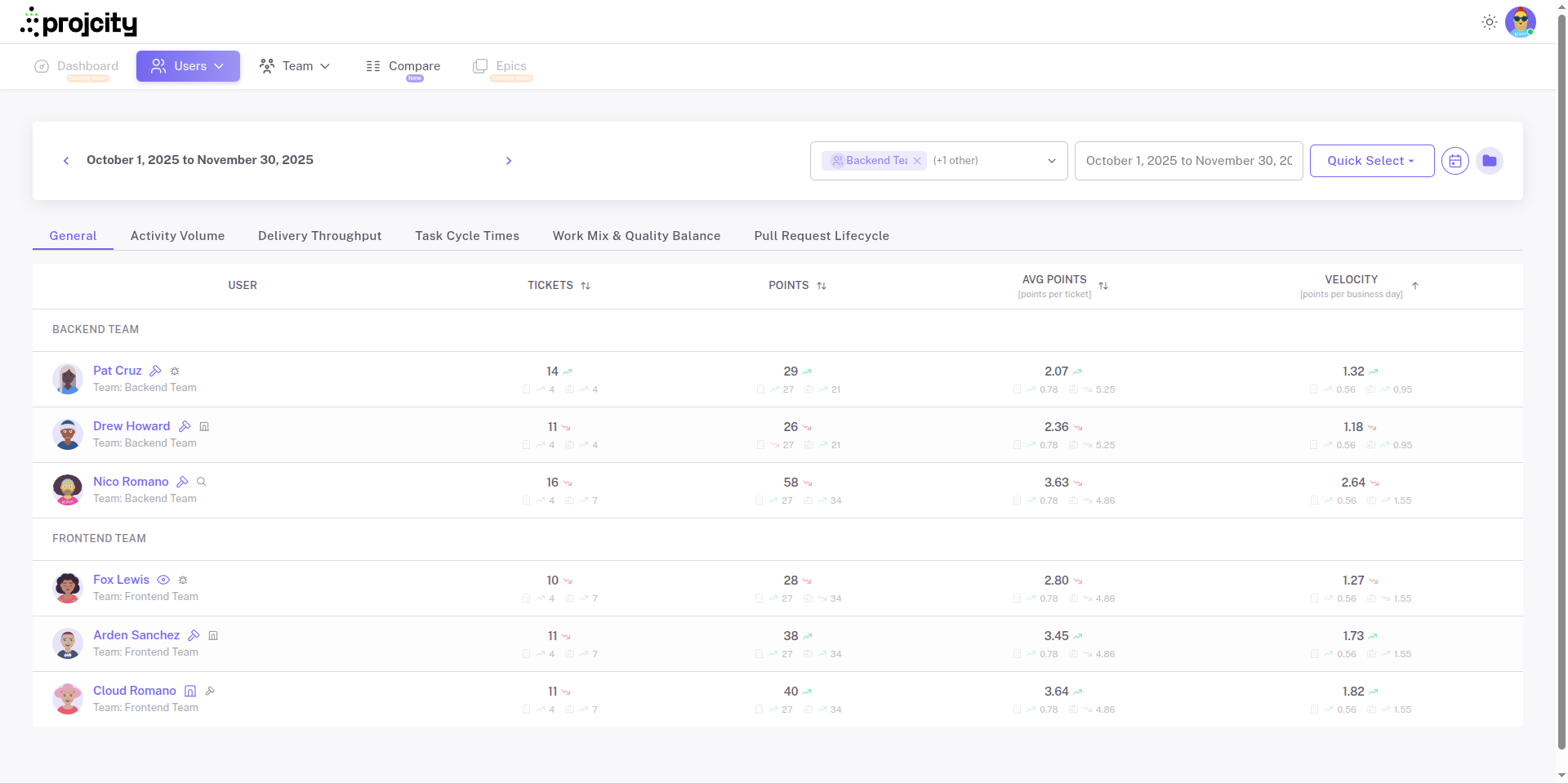Click the projcity logo in the header
This screenshot has height=783, width=1568.
point(79,22)
